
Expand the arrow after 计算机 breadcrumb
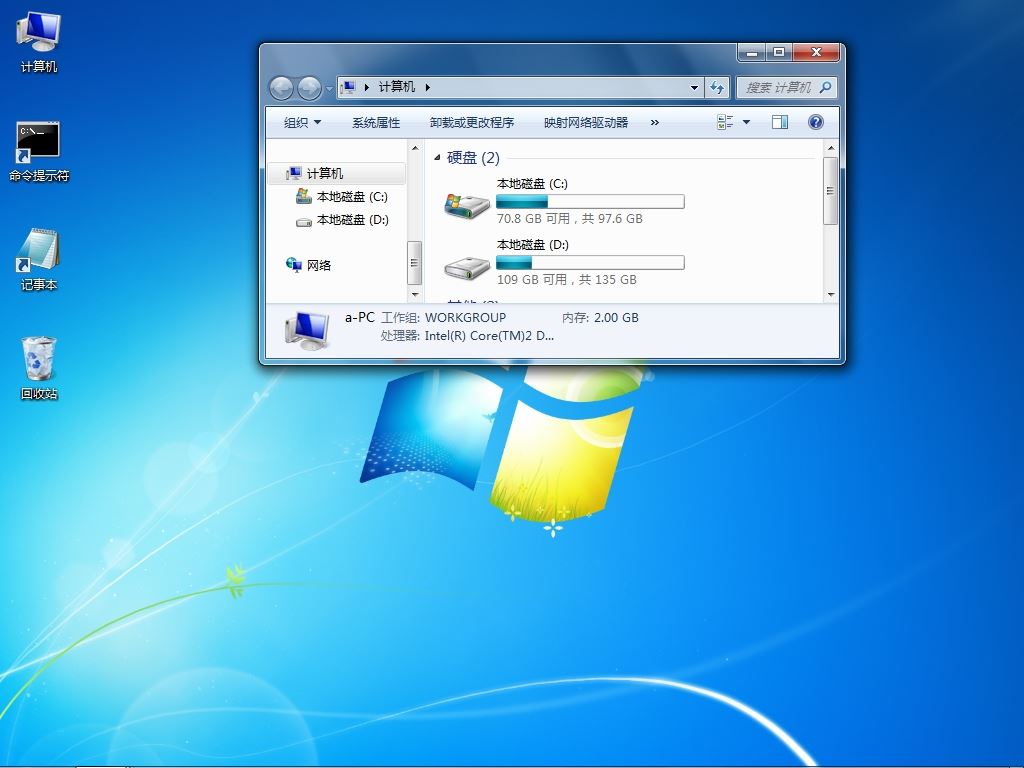pyautogui.click(x=428, y=87)
